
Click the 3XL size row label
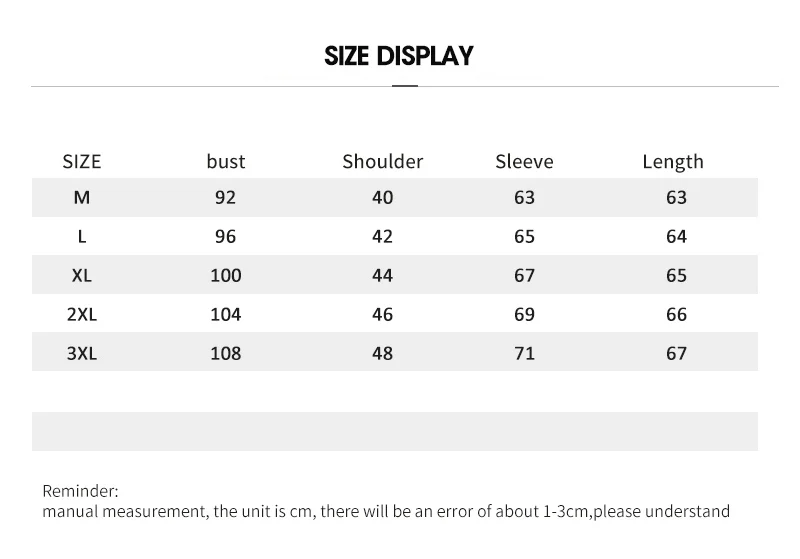click(x=82, y=353)
